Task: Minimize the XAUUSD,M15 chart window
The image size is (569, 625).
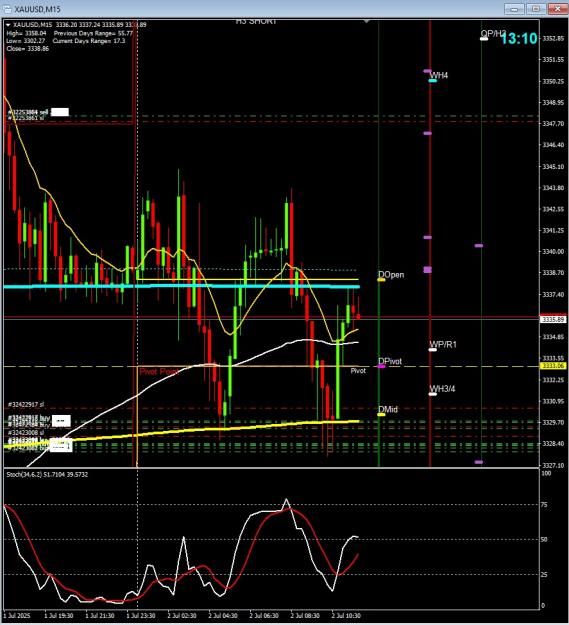Action: coord(514,8)
